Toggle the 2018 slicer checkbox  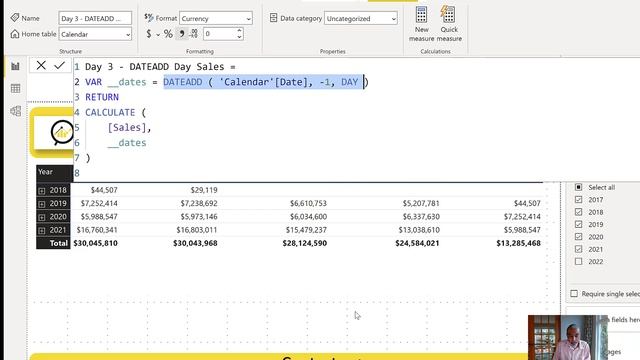click(578, 212)
